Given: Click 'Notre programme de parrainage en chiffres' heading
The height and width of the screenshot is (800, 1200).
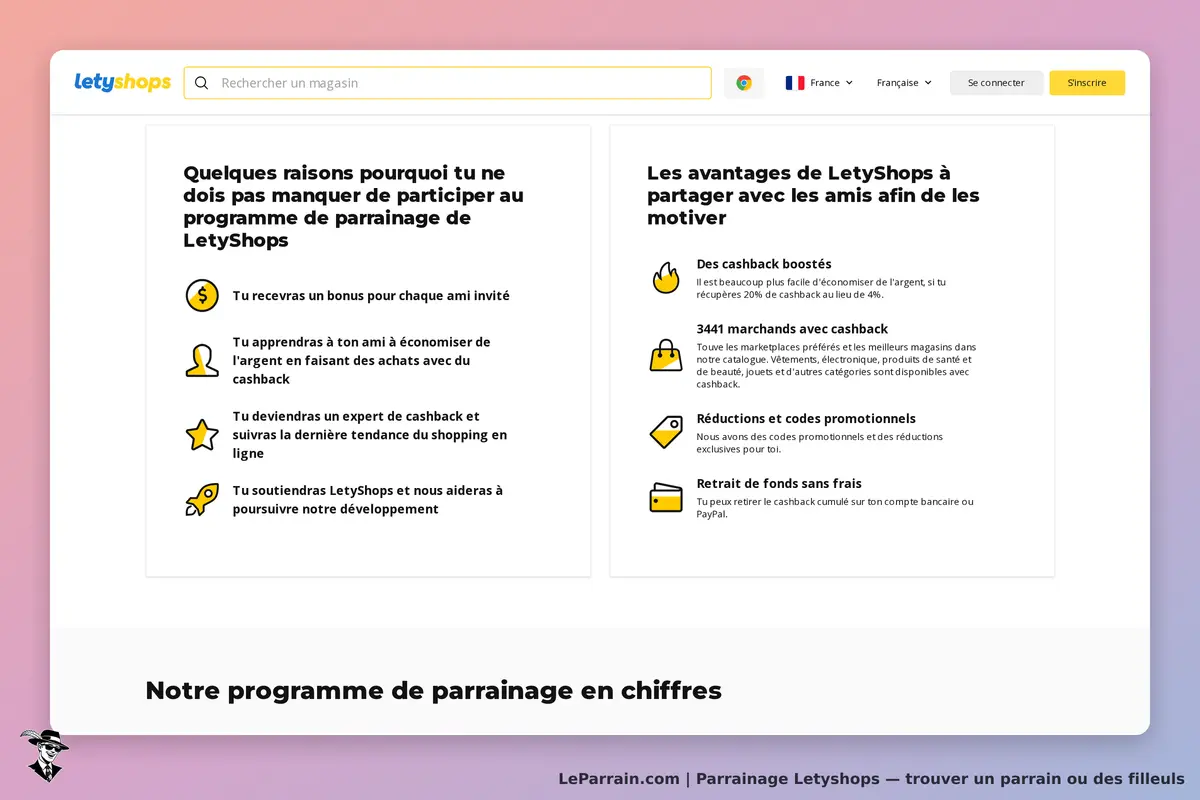Looking at the screenshot, I should (x=433, y=691).
